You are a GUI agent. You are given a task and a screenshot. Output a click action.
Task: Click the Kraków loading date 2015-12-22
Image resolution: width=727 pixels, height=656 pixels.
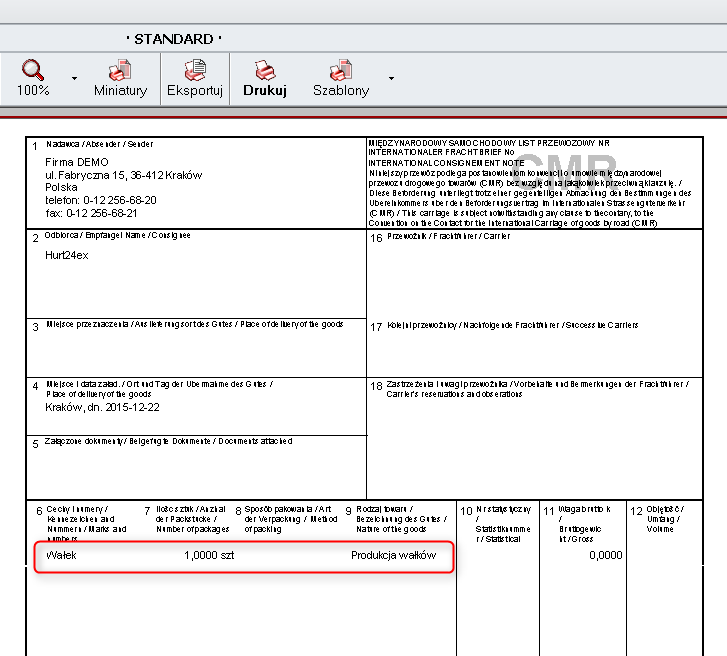pos(102,407)
